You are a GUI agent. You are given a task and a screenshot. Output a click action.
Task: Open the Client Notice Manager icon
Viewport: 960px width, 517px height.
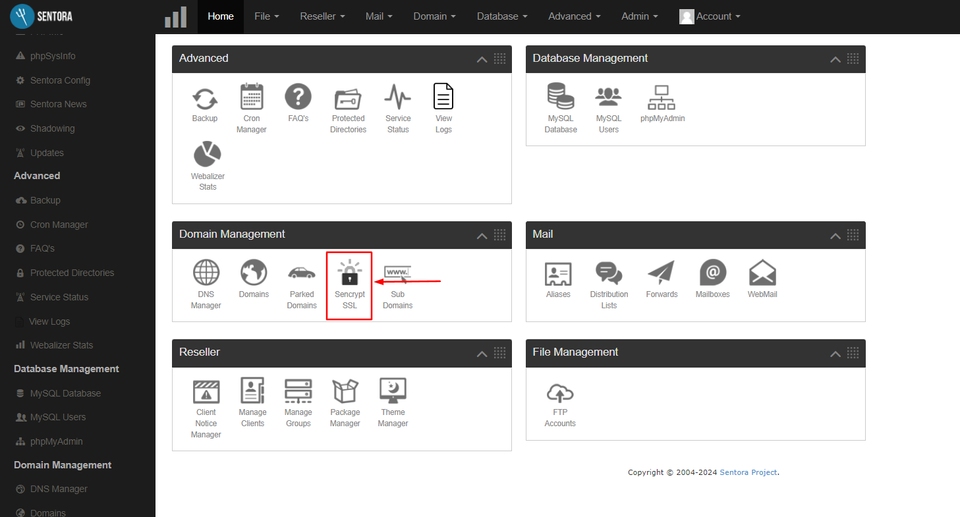click(x=206, y=391)
